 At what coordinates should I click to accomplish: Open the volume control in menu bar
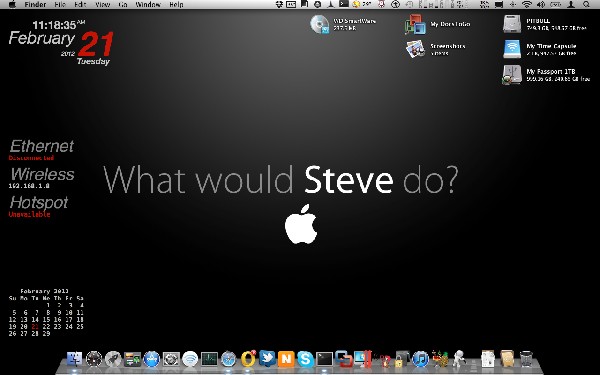pos(541,5)
